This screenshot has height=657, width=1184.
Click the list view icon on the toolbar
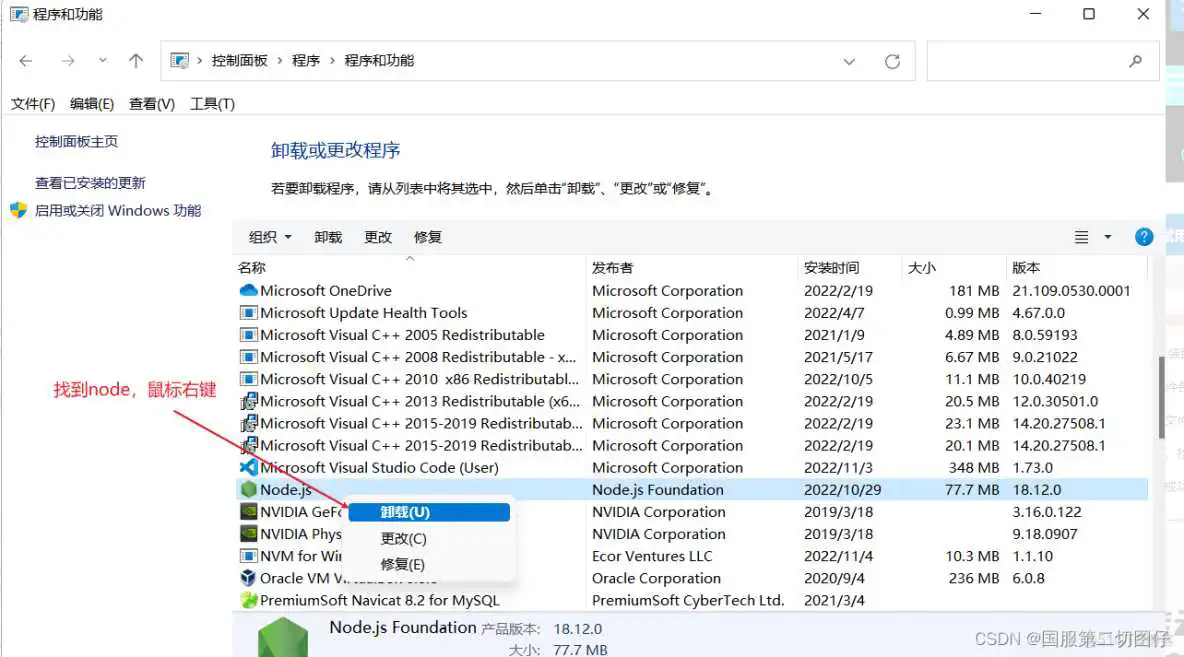coord(1080,236)
